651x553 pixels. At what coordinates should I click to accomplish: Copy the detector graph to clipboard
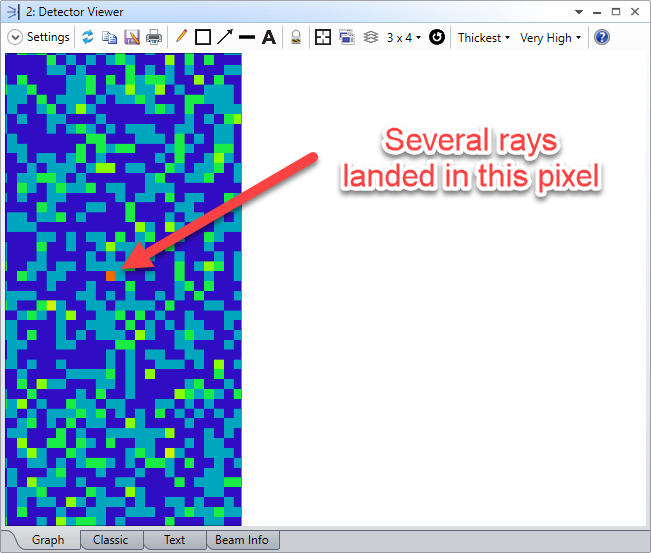(x=110, y=37)
